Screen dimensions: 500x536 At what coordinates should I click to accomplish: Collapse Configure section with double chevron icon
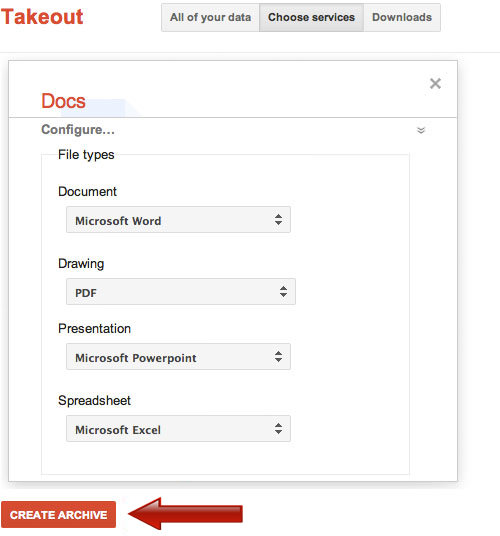pos(421,130)
